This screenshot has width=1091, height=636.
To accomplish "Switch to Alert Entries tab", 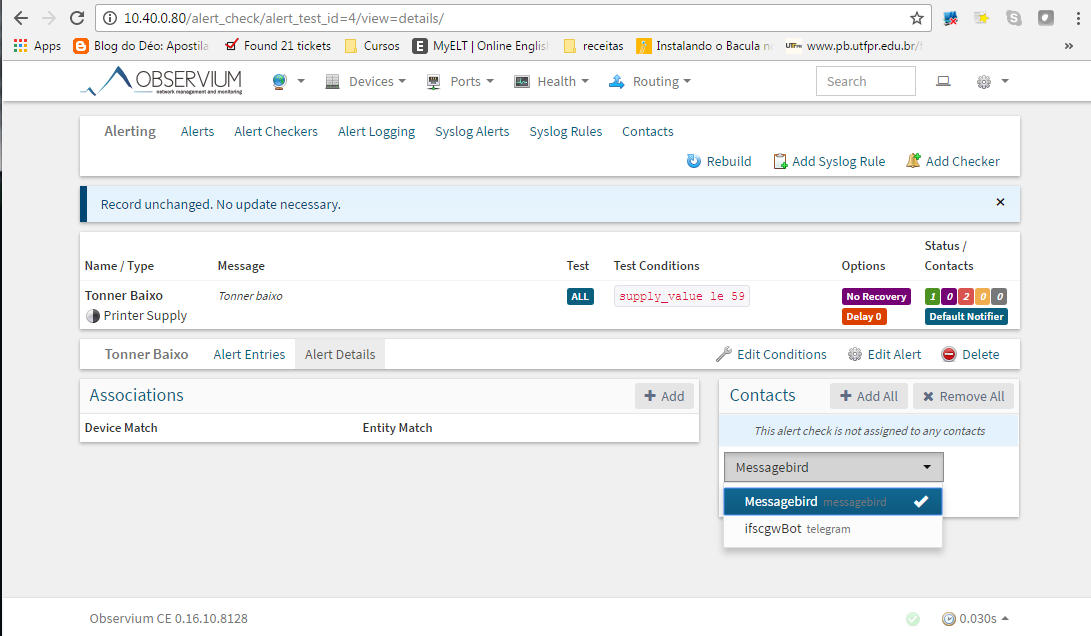I will point(249,354).
